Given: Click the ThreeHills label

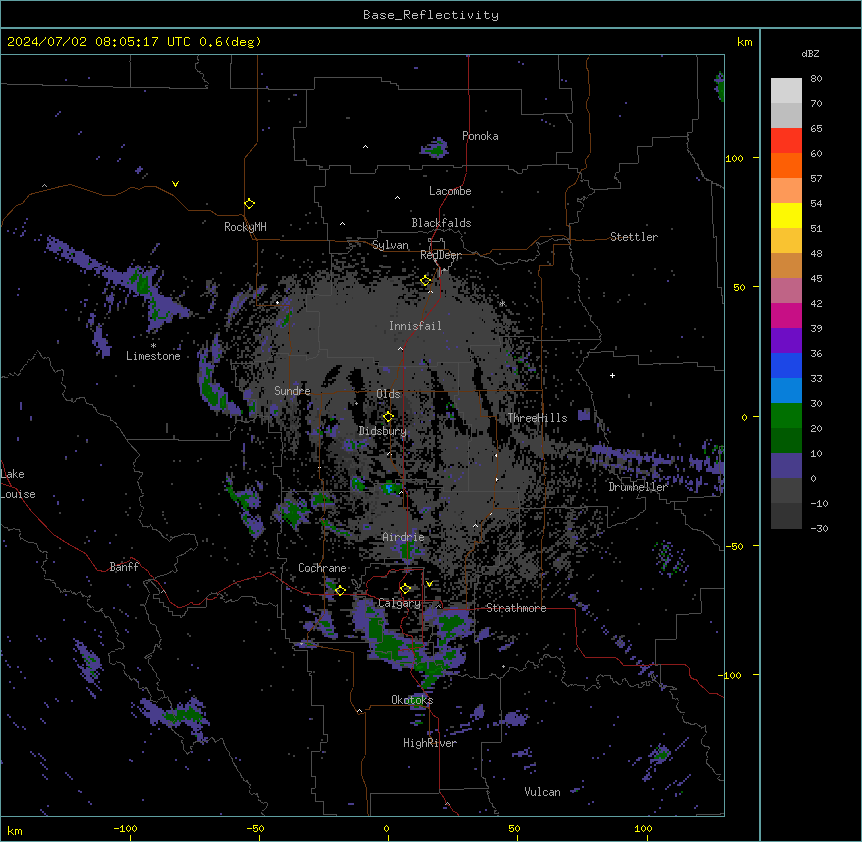Looking at the screenshot, I should pyautogui.click(x=537, y=418).
